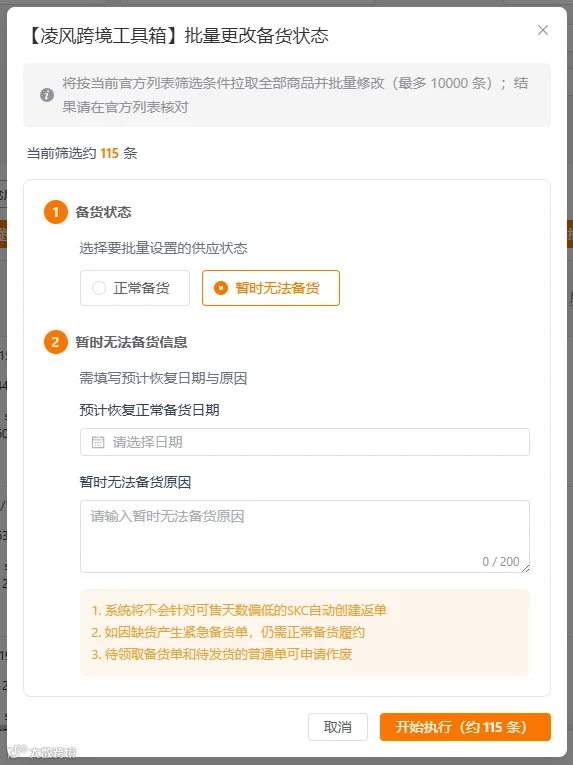
Task: Click the watermark logo at bottom left
Action: (x=41, y=752)
